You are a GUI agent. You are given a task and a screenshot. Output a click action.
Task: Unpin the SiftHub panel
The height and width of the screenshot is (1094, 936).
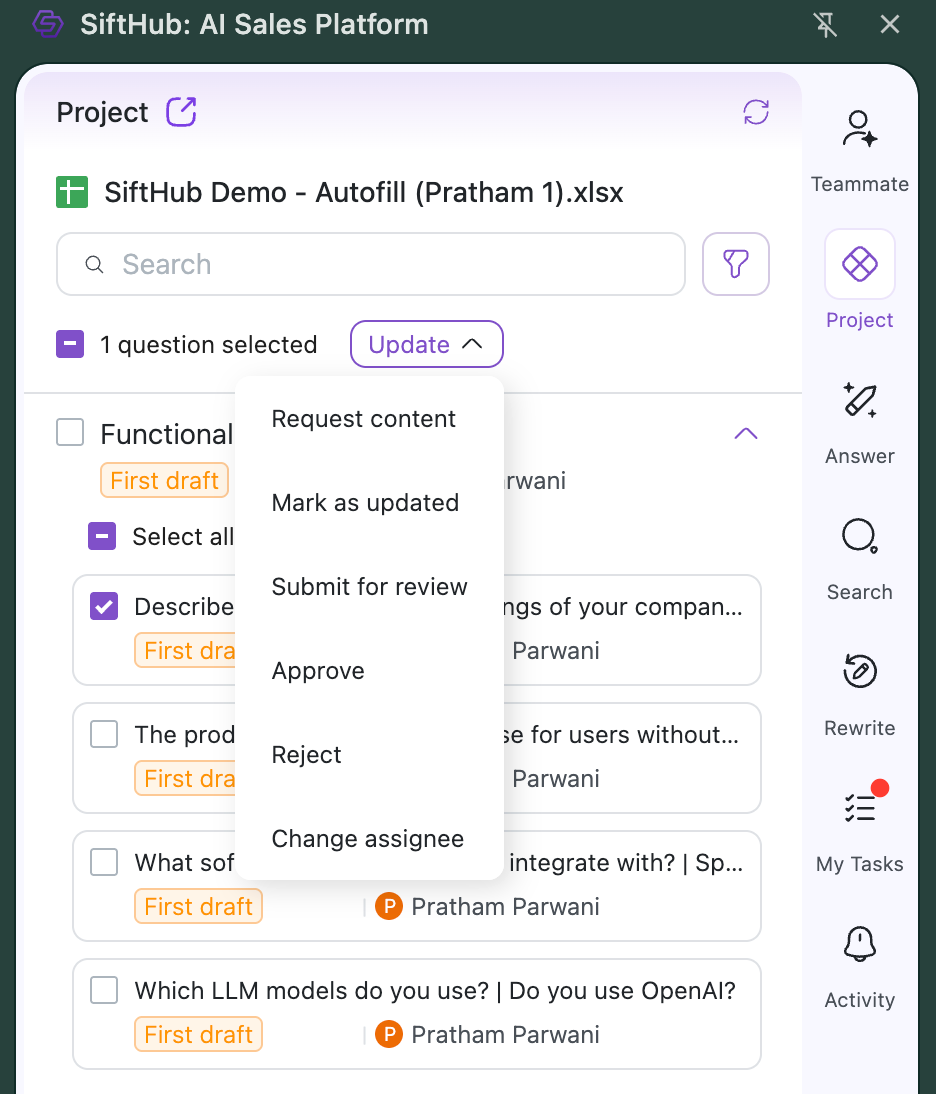(x=826, y=25)
